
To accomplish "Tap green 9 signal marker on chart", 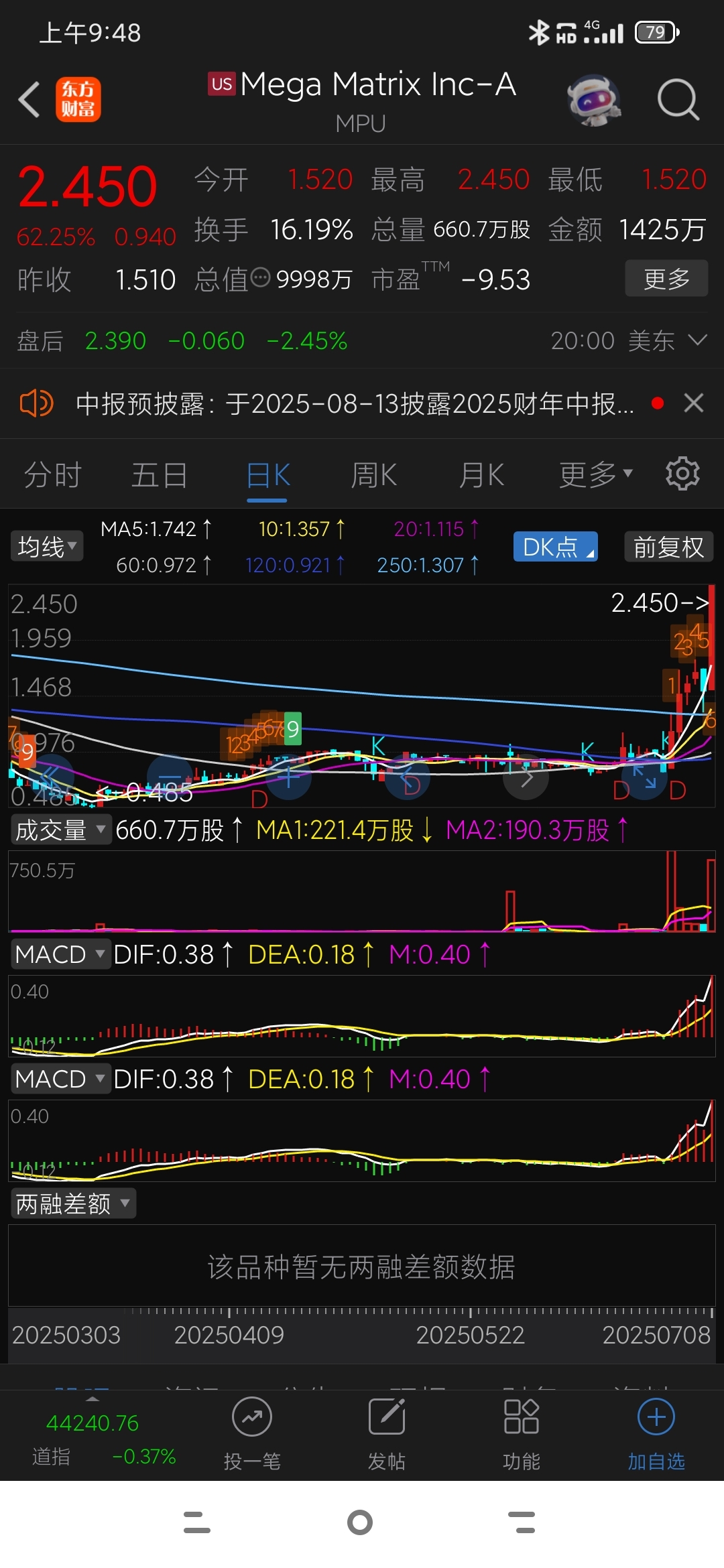I will (293, 729).
